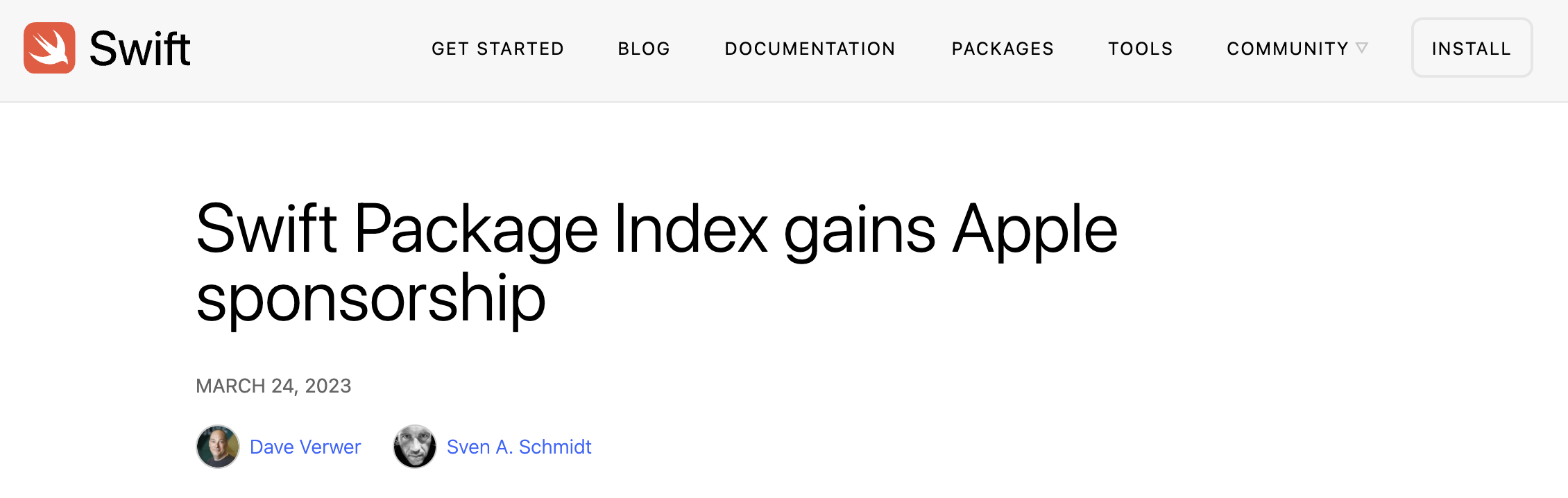Click the Swift wordmark beside the logo

[139, 49]
